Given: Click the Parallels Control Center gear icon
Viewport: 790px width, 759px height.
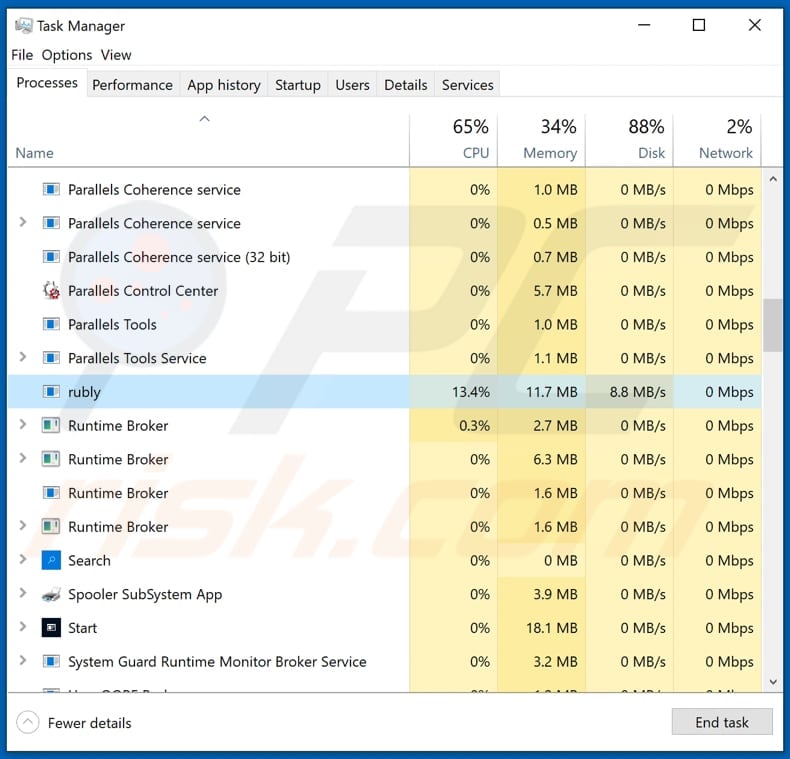Looking at the screenshot, I should point(51,291).
